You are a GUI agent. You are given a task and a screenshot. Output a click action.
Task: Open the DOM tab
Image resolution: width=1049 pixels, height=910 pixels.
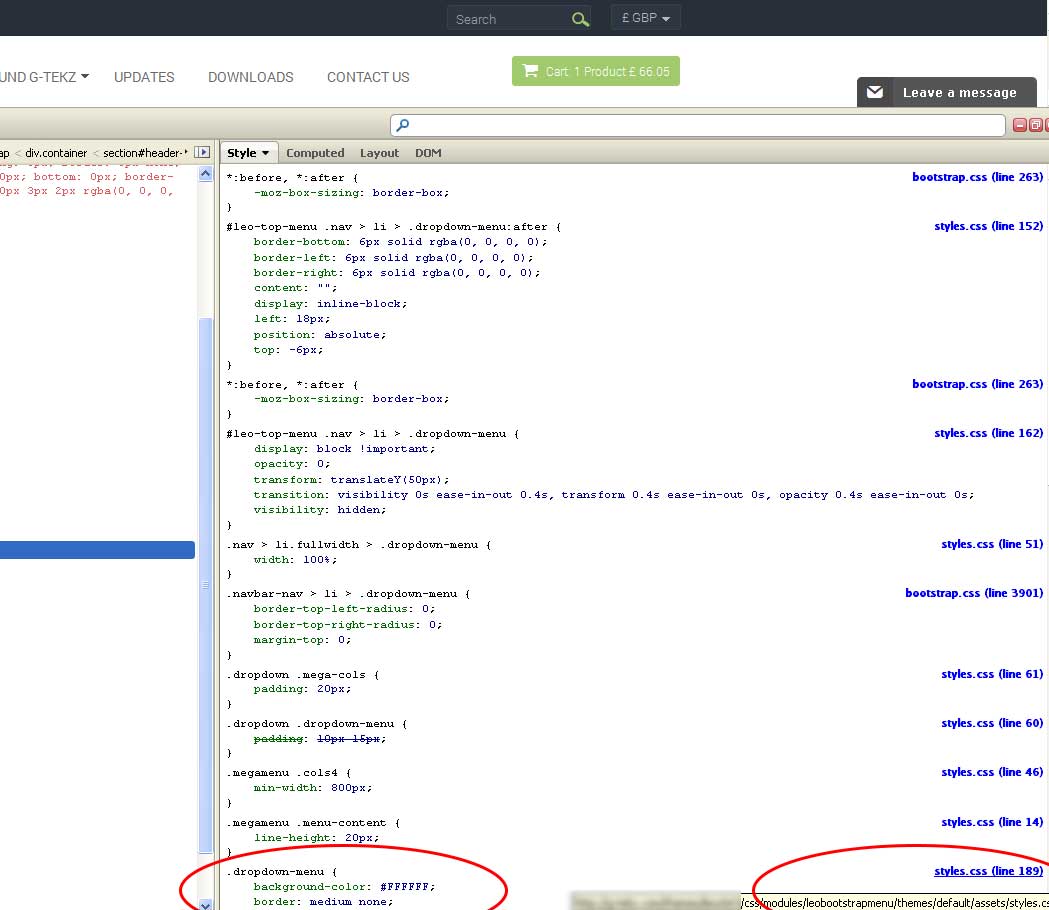click(x=428, y=153)
